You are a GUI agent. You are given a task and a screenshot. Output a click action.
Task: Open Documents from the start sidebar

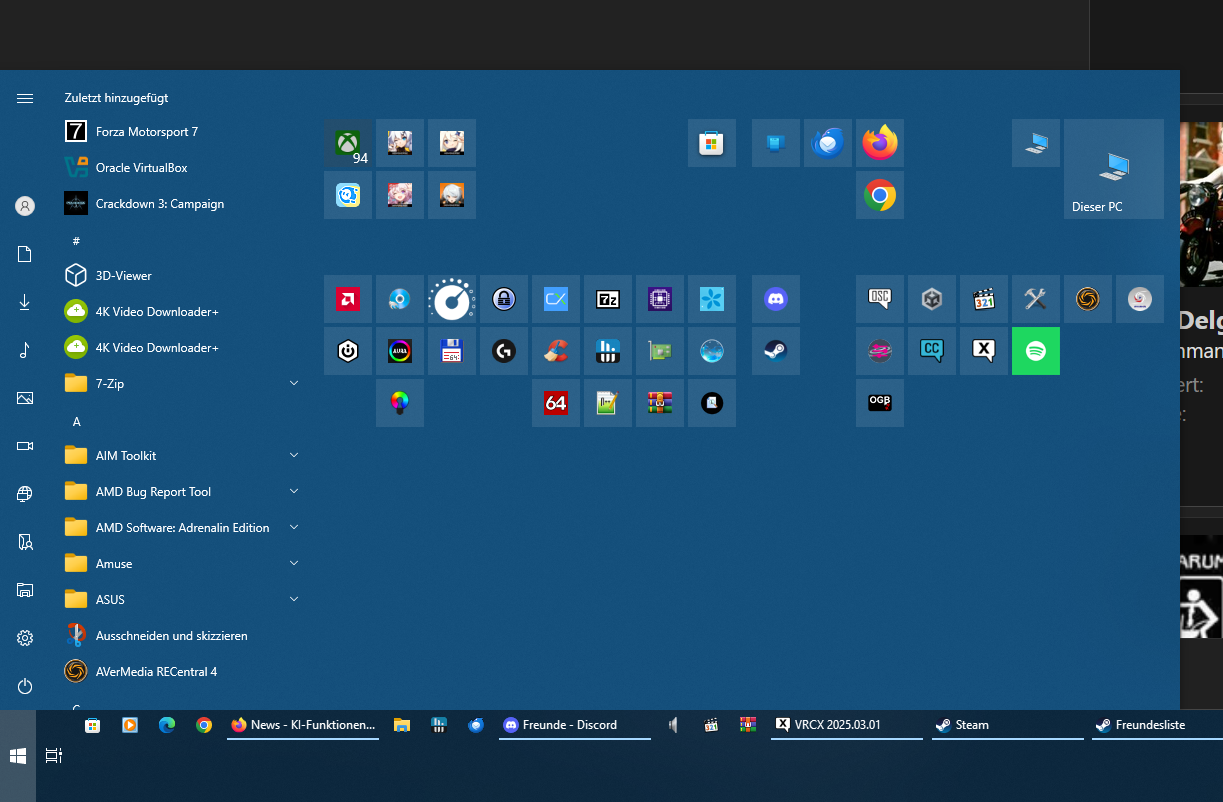(x=25, y=254)
